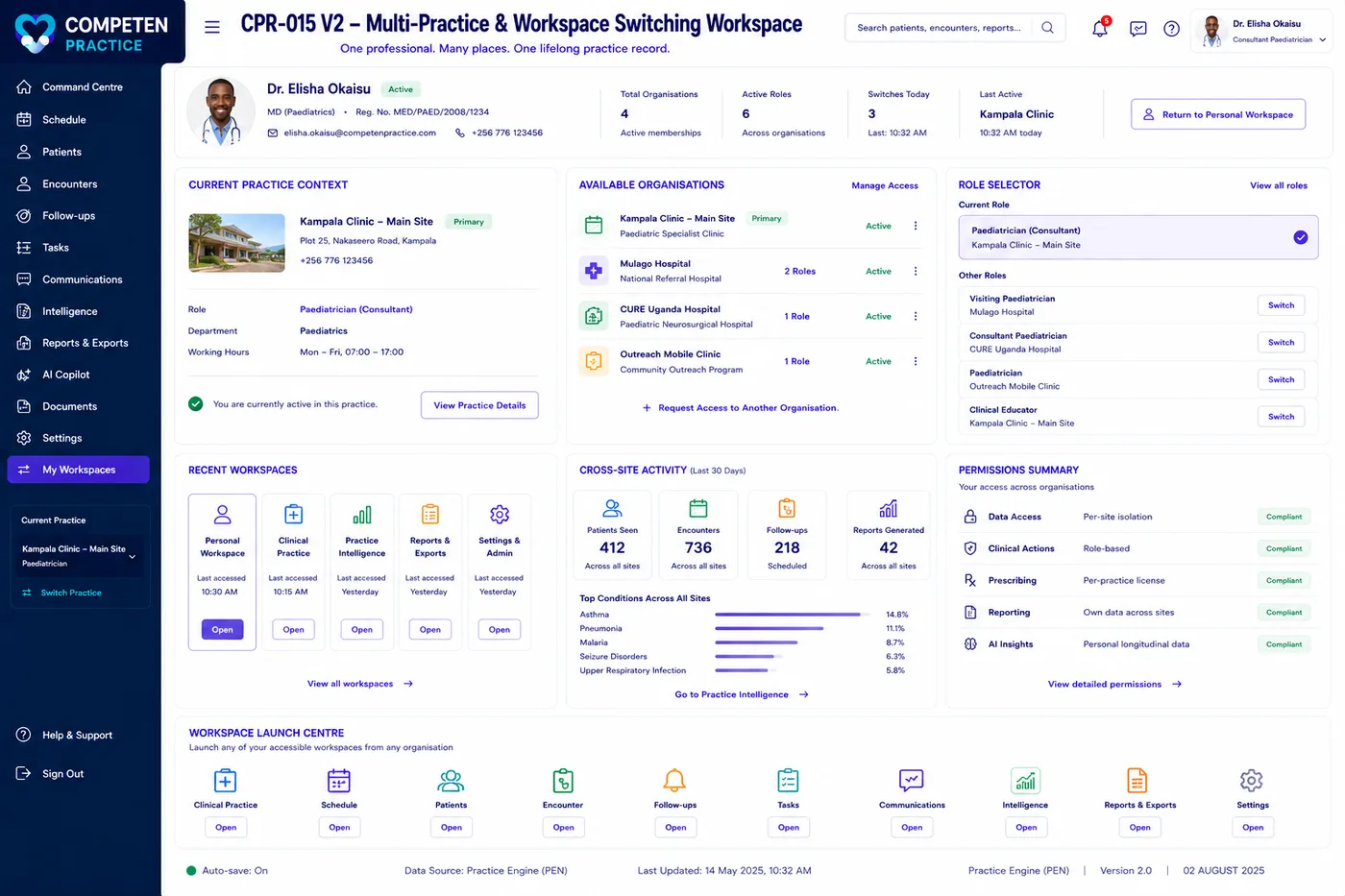Open the Personal Workspace card

pyautogui.click(x=222, y=630)
